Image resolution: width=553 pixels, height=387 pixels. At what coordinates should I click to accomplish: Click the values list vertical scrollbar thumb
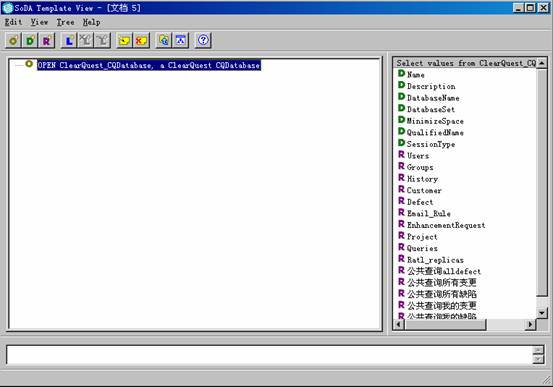(542, 182)
